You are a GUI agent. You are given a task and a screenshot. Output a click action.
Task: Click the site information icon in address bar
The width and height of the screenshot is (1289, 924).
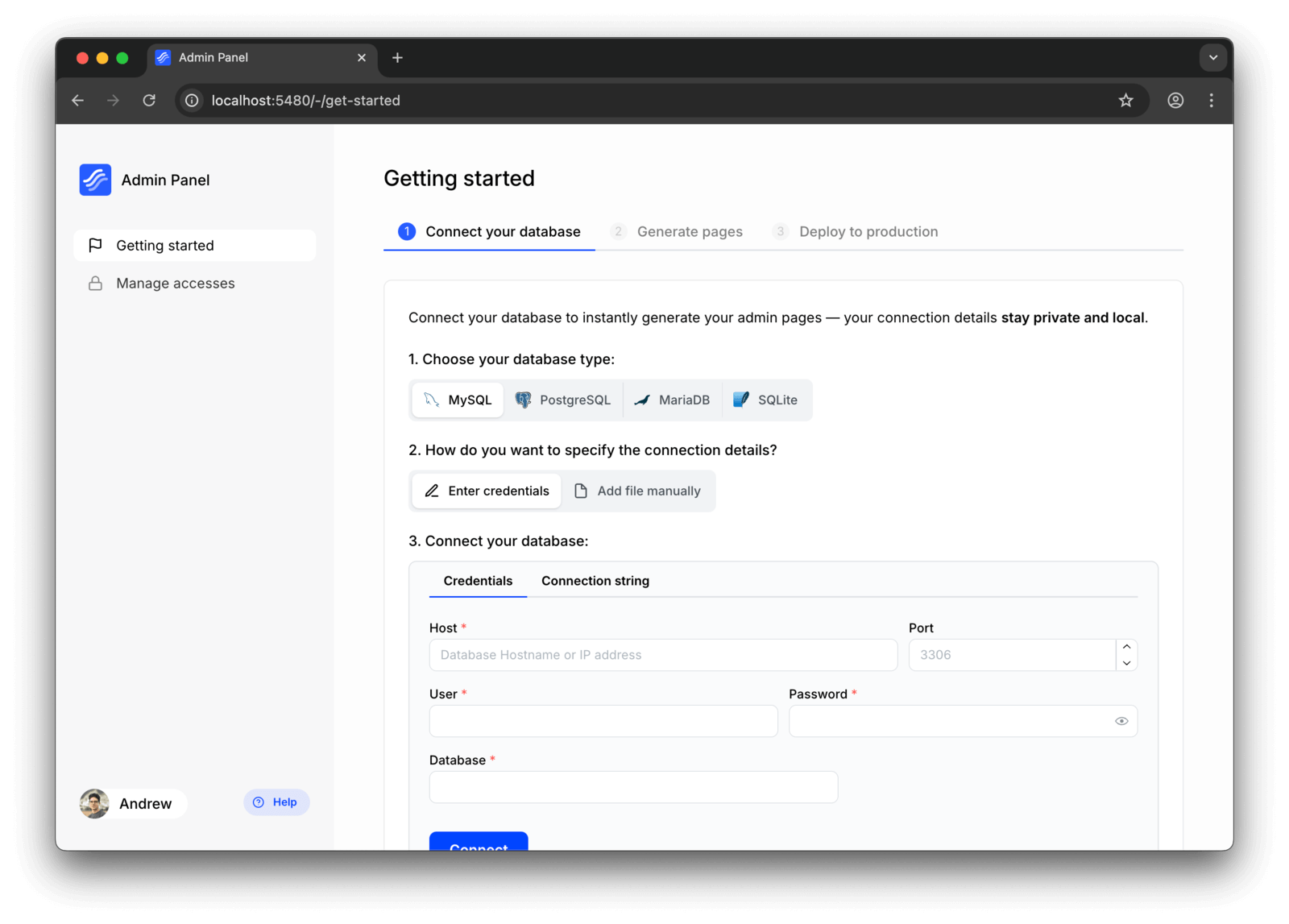(x=192, y=101)
